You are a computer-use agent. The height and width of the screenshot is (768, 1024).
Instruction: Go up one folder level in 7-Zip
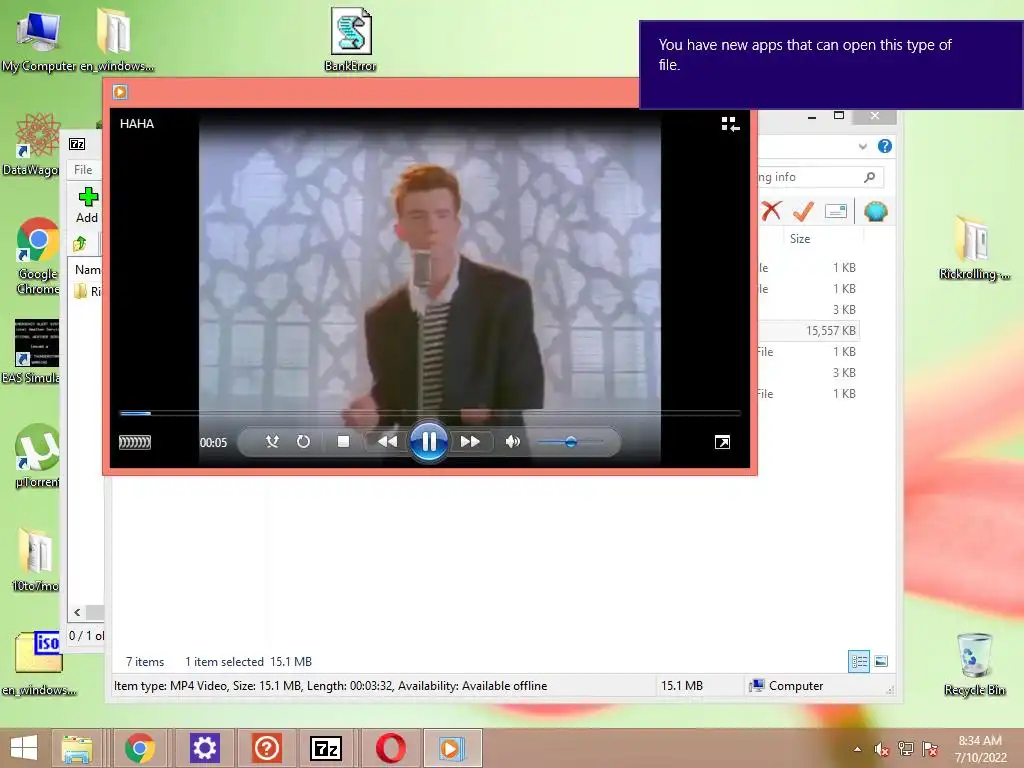tap(80, 244)
